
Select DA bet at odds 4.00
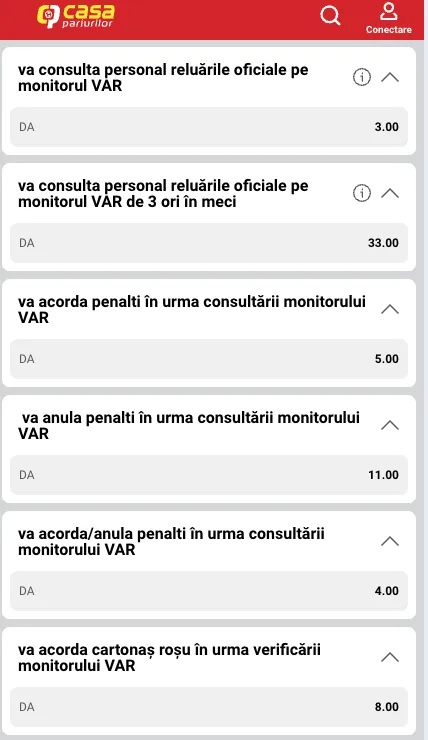point(209,591)
